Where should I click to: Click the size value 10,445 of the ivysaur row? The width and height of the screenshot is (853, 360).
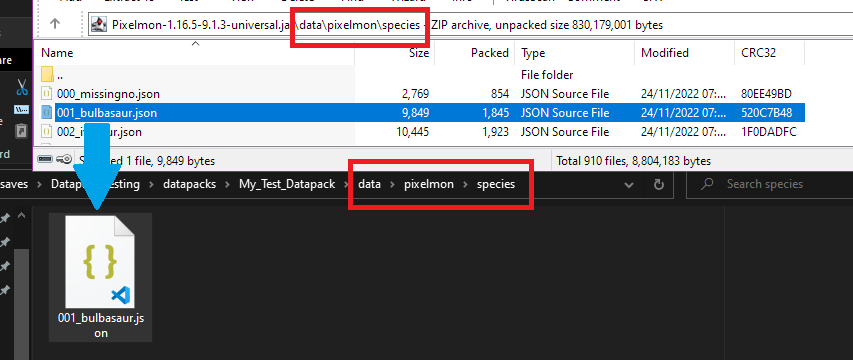click(412, 132)
